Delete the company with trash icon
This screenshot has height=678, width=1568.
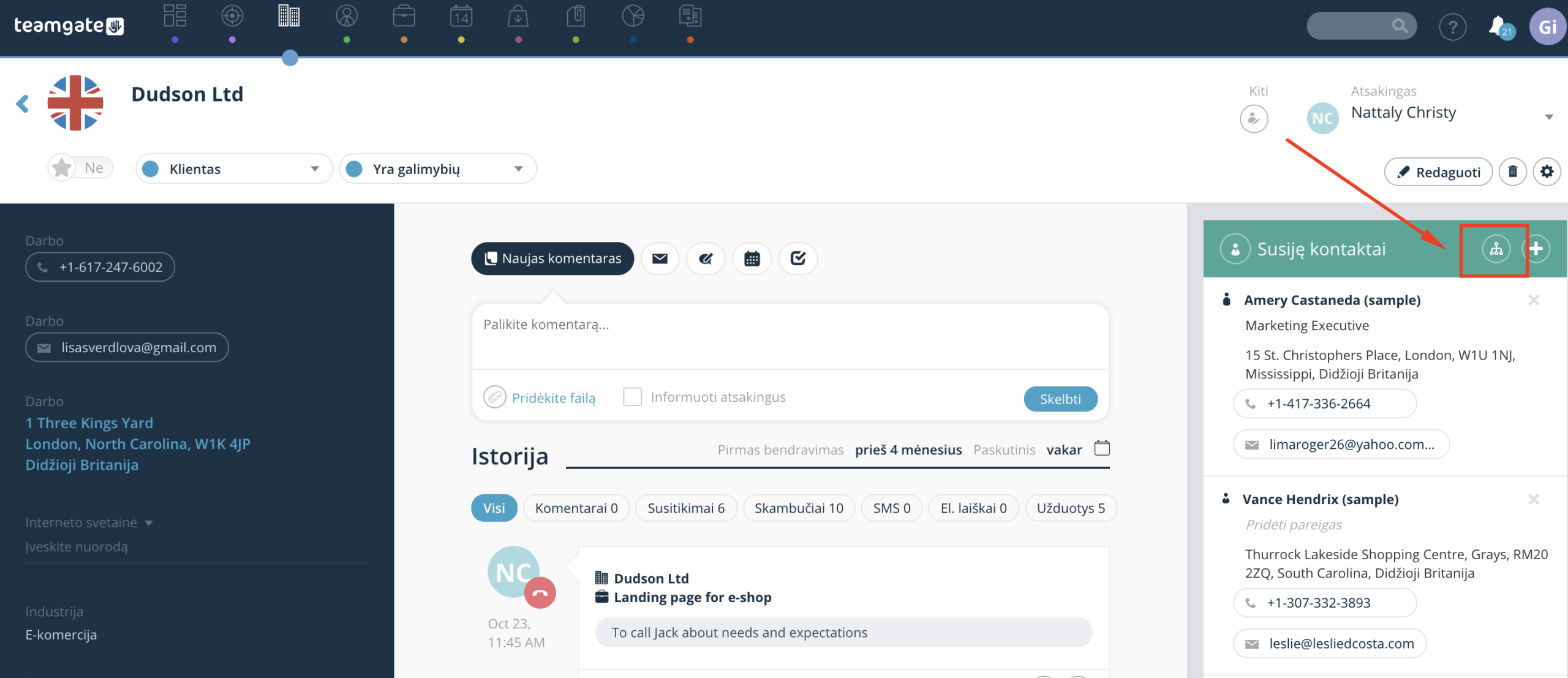point(1512,171)
